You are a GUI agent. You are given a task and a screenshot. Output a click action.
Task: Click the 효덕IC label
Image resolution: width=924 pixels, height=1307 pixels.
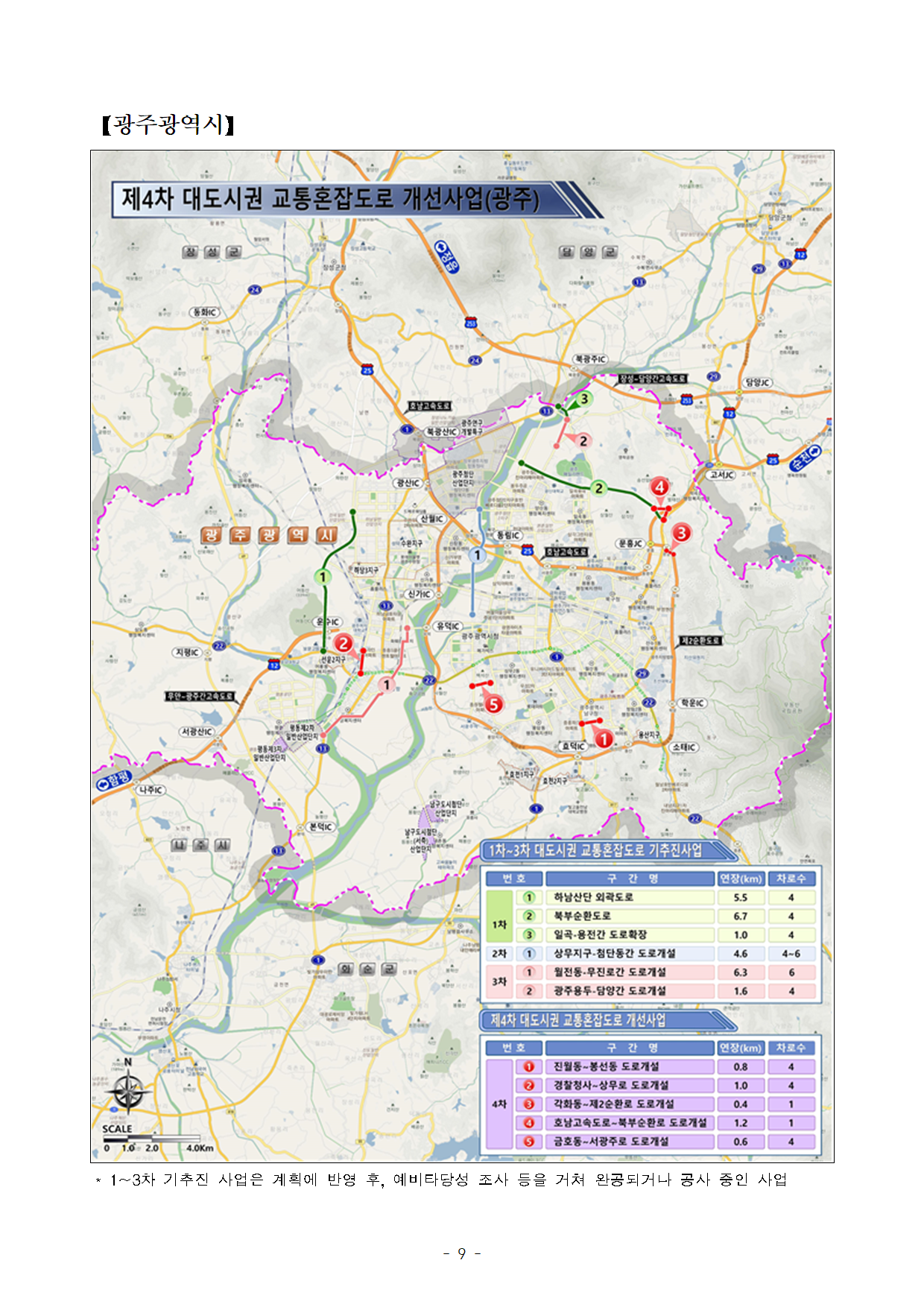pos(574,746)
